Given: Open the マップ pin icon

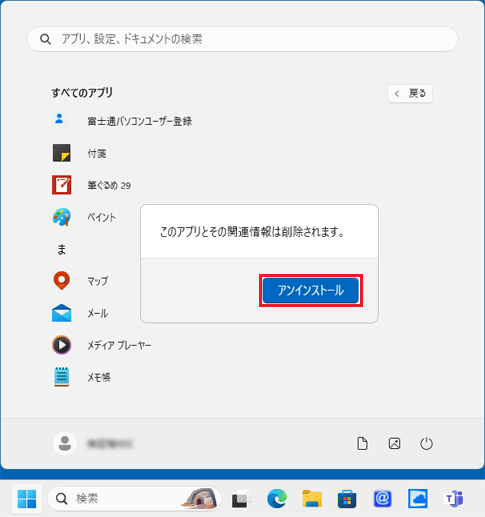Looking at the screenshot, I should [61, 281].
